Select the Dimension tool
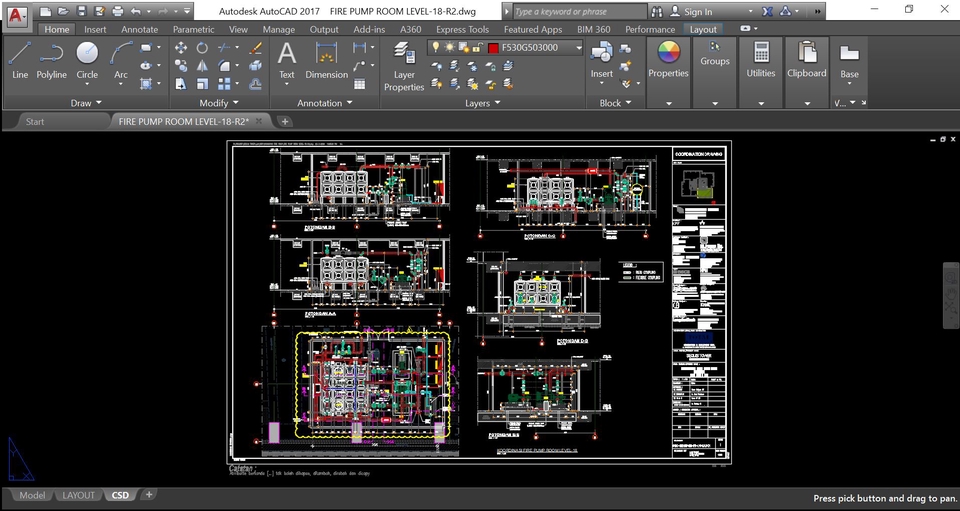The height and width of the screenshot is (511, 960). click(326, 60)
